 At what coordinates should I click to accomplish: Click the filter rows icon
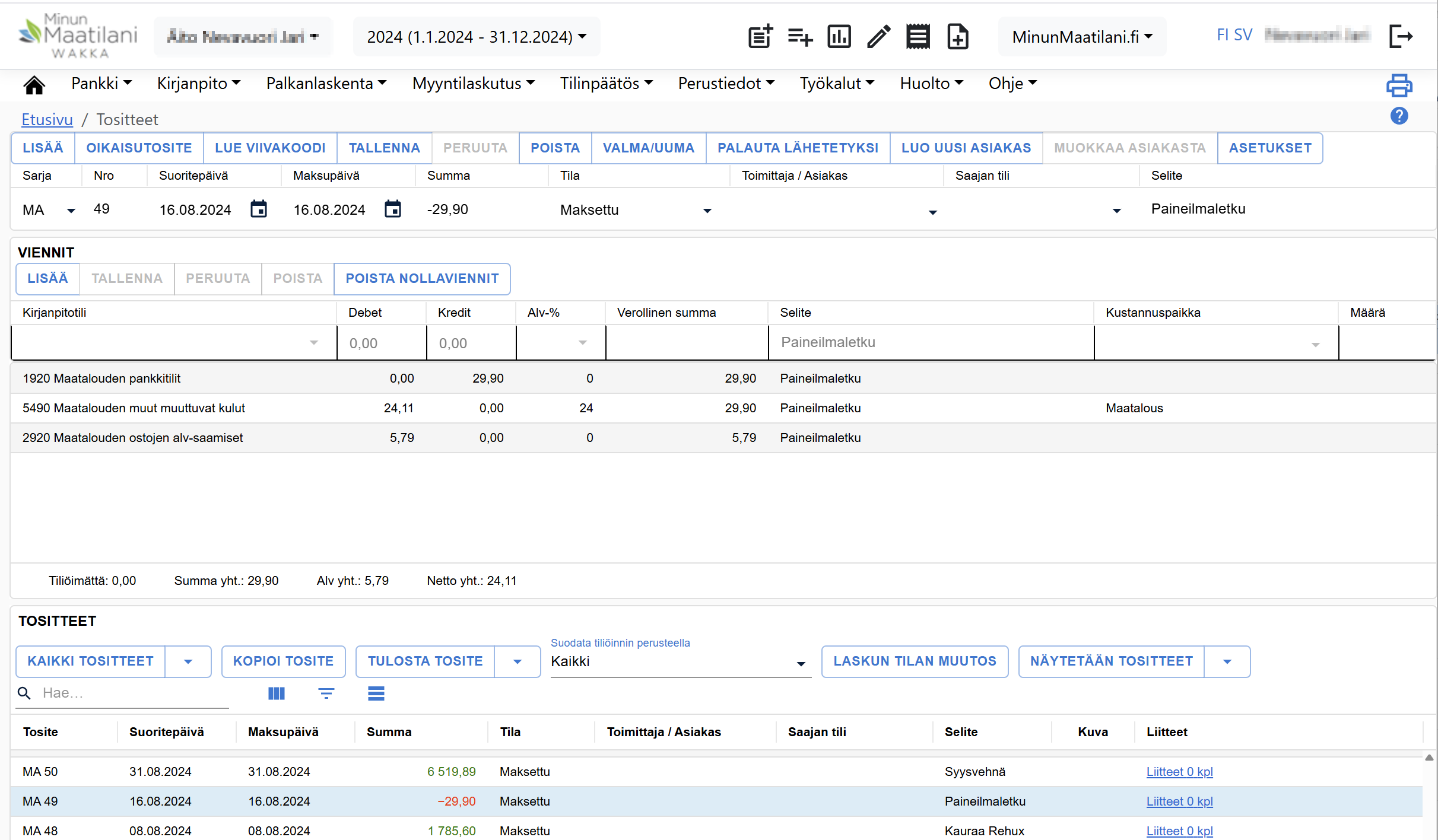[326, 693]
